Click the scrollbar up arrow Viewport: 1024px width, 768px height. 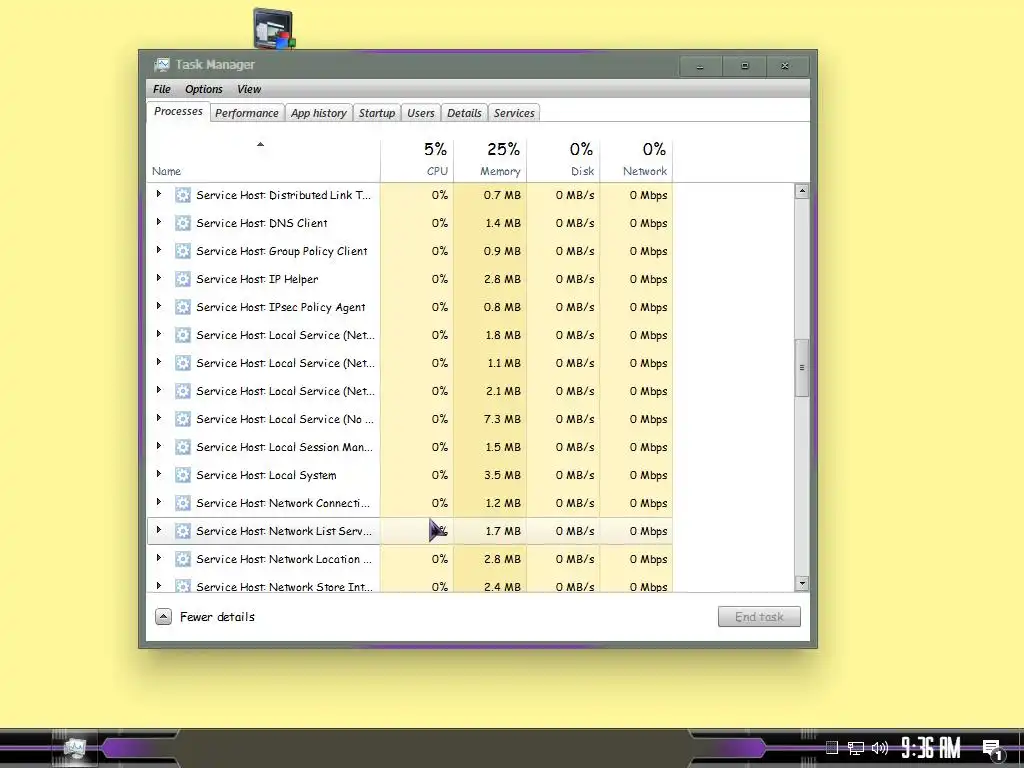tap(802, 191)
